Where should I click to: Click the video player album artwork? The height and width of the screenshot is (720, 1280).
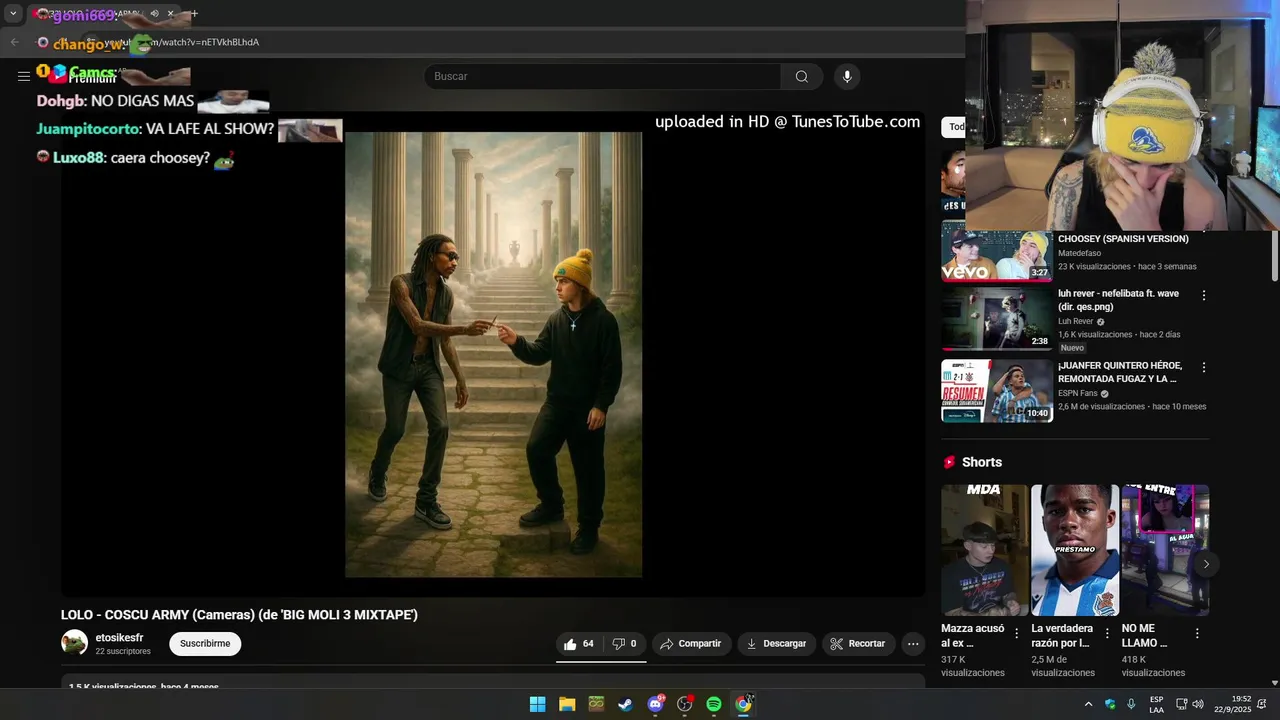[493, 354]
